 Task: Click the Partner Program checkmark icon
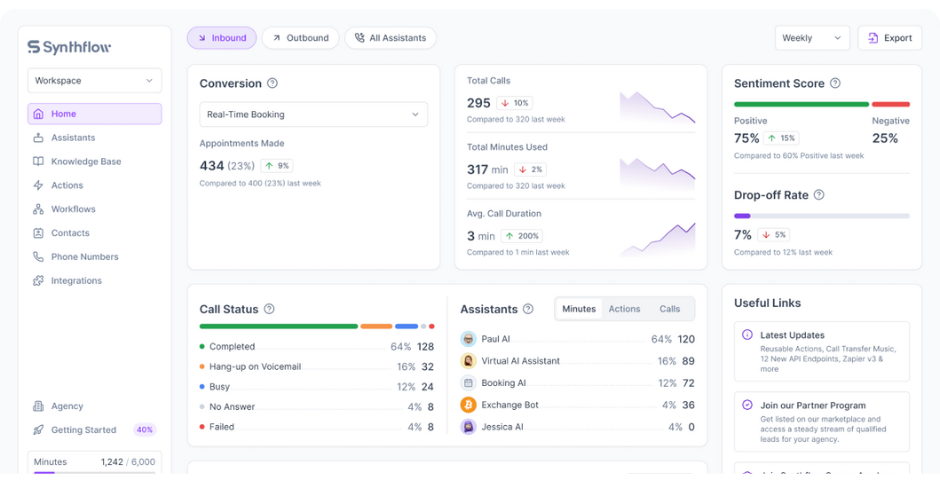[747, 405]
